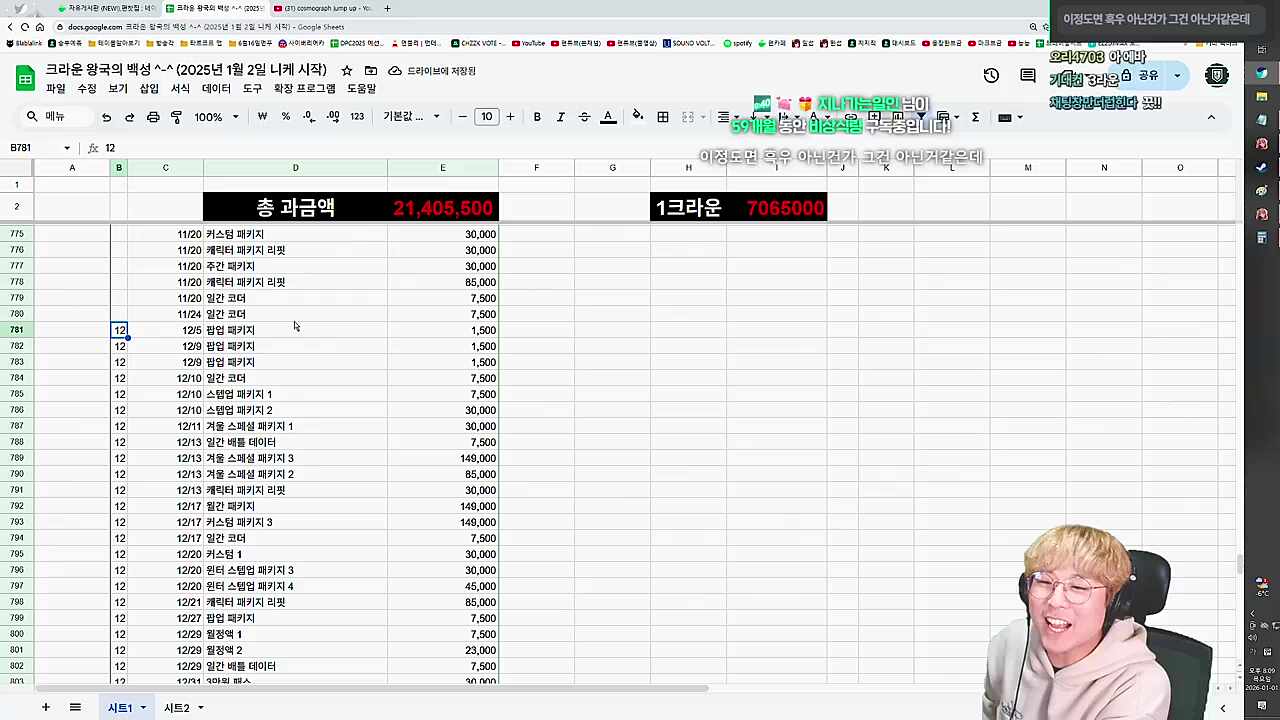Image resolution: width=1280 pixels, height=720 pixels.
Task: Insert function with sigma icon
Action: 975,117
